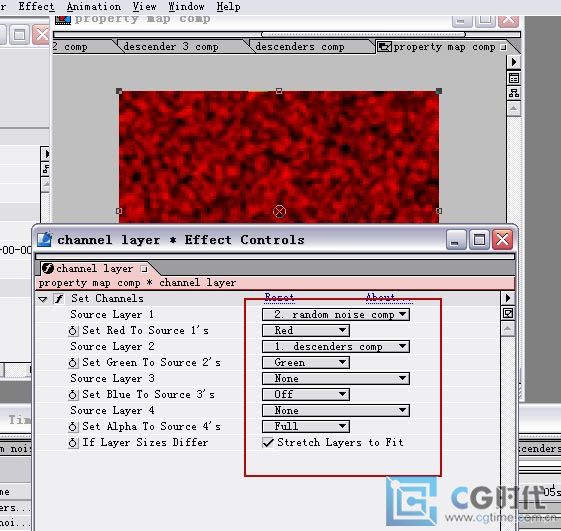Click the comp settings table icon
Image resolution: width=561 pixels, height=531 pixels.
[514, 78]
